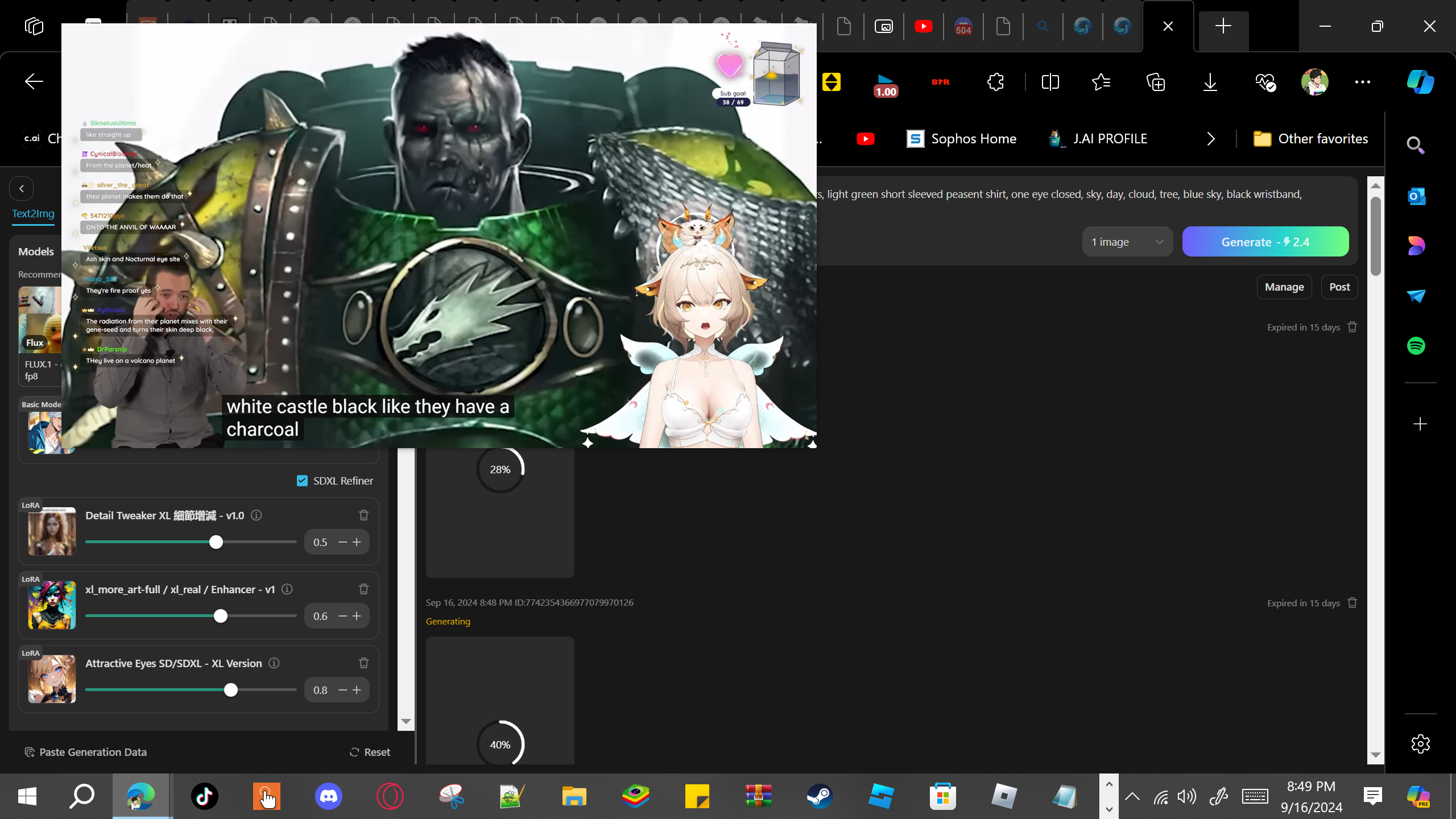Open the 1 image count dropdown
Viewport: 1456px width, 819px height.
click(x=1127, y=242)
